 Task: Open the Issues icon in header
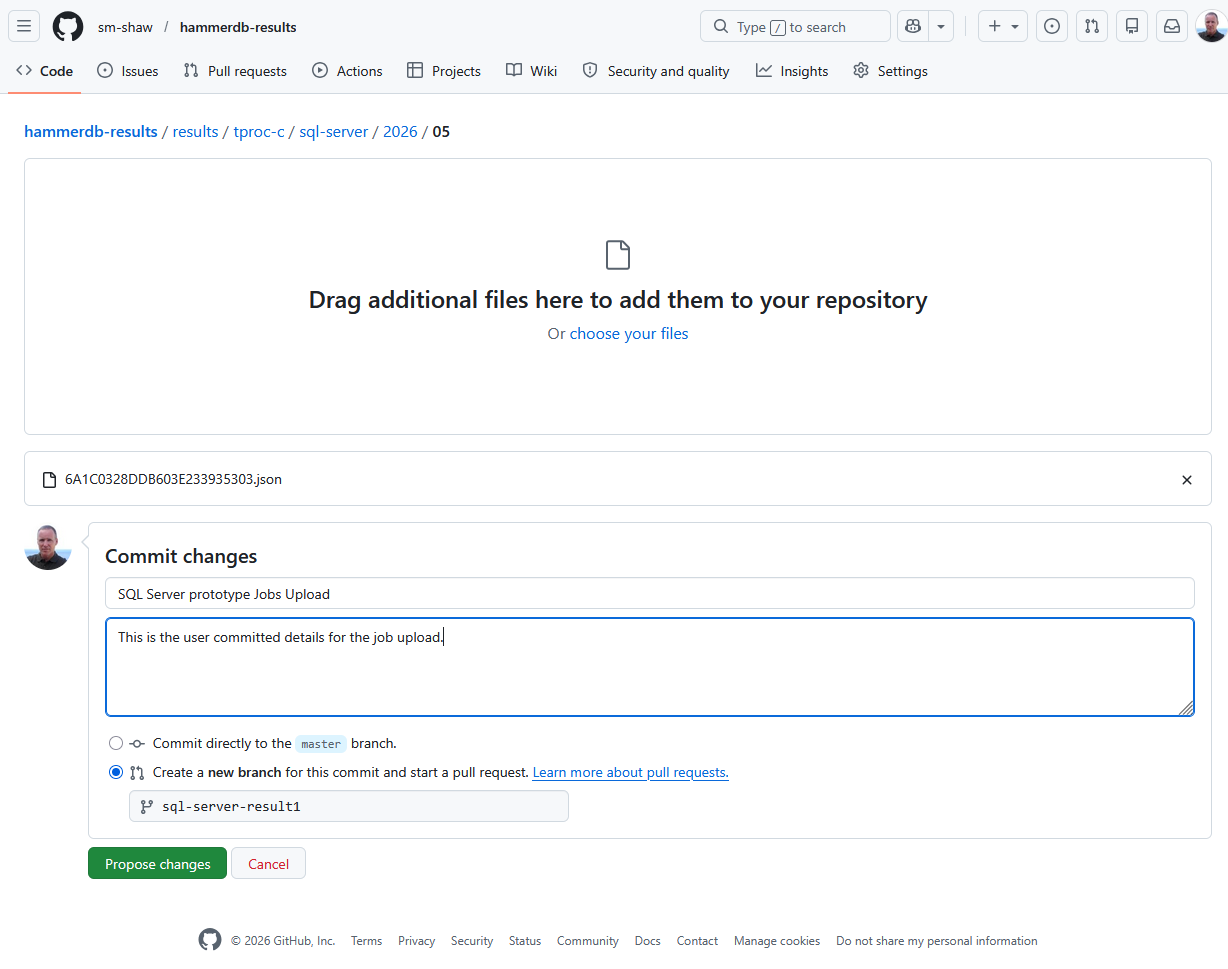point(1052,27)
